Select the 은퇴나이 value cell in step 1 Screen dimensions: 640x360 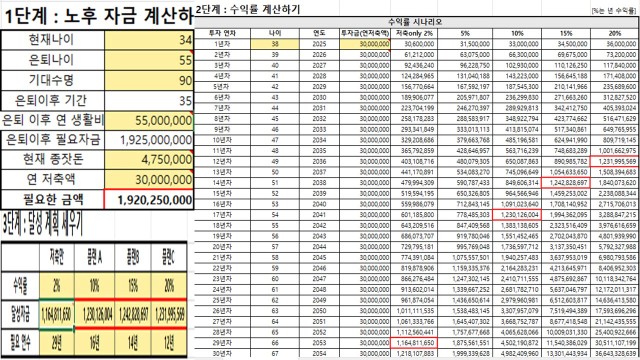point(149,60)
